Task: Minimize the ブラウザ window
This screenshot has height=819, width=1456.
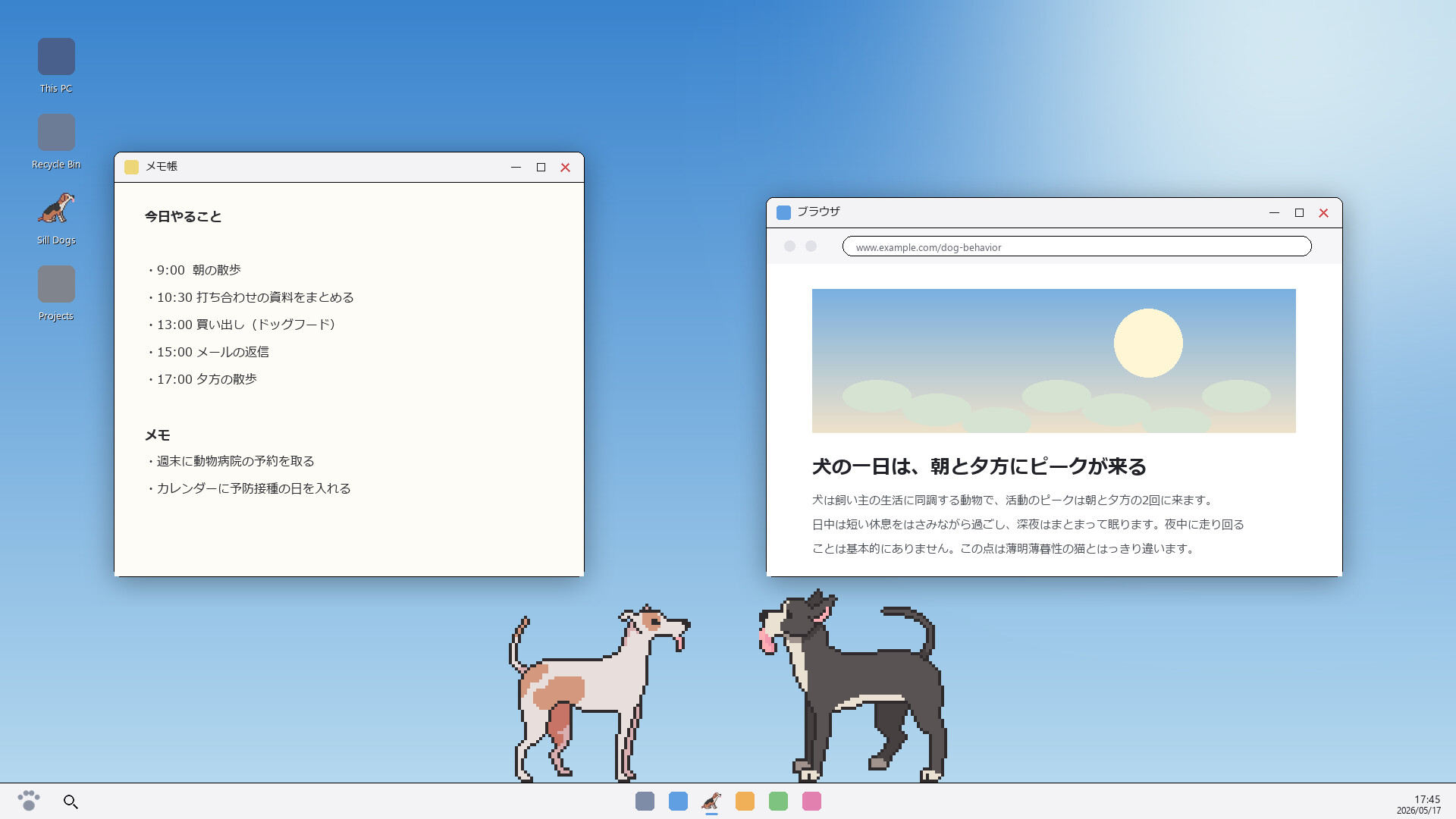Action: pos(1274,212)
